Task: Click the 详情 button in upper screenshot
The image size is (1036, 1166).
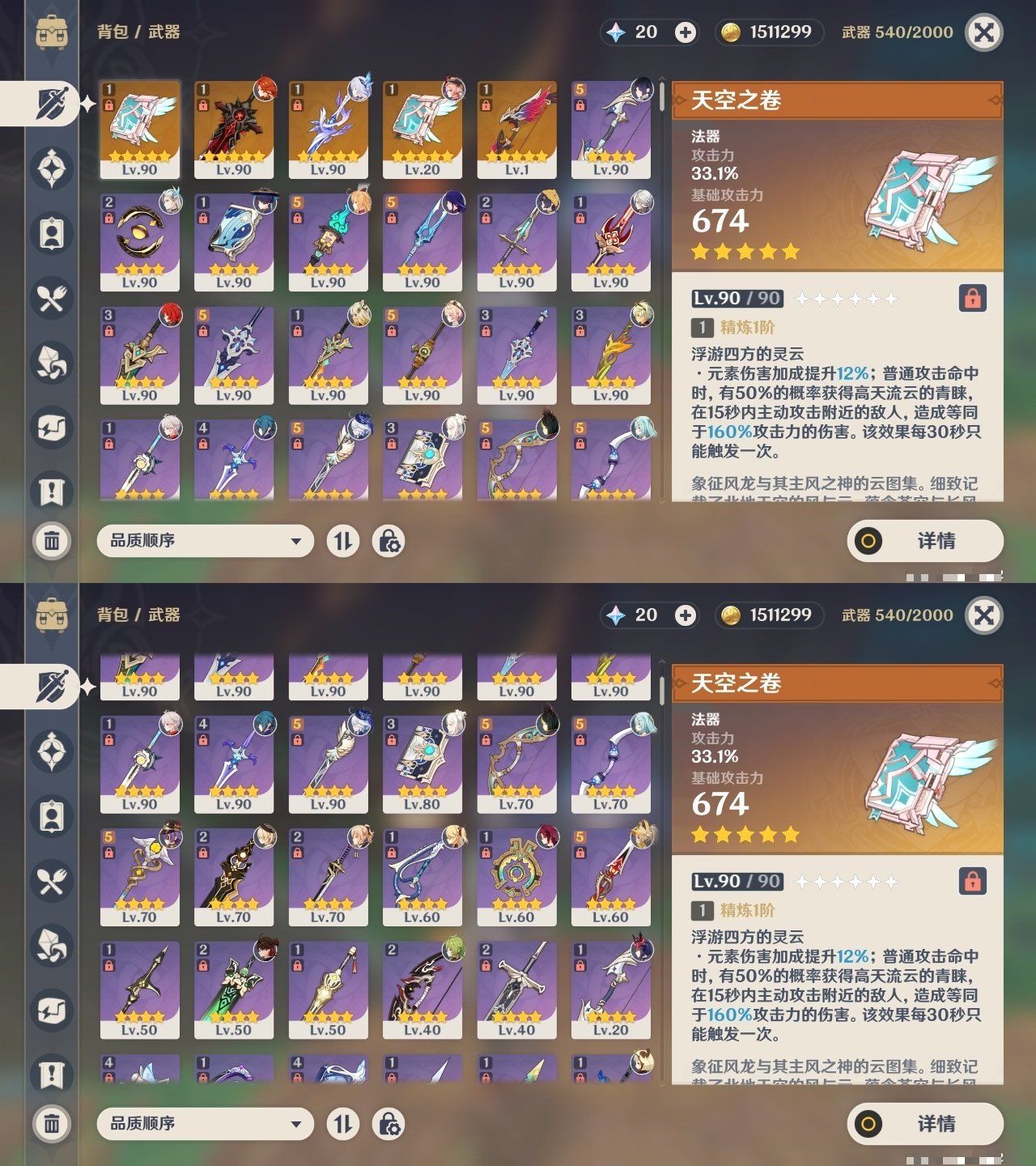Action: [925, 540]
